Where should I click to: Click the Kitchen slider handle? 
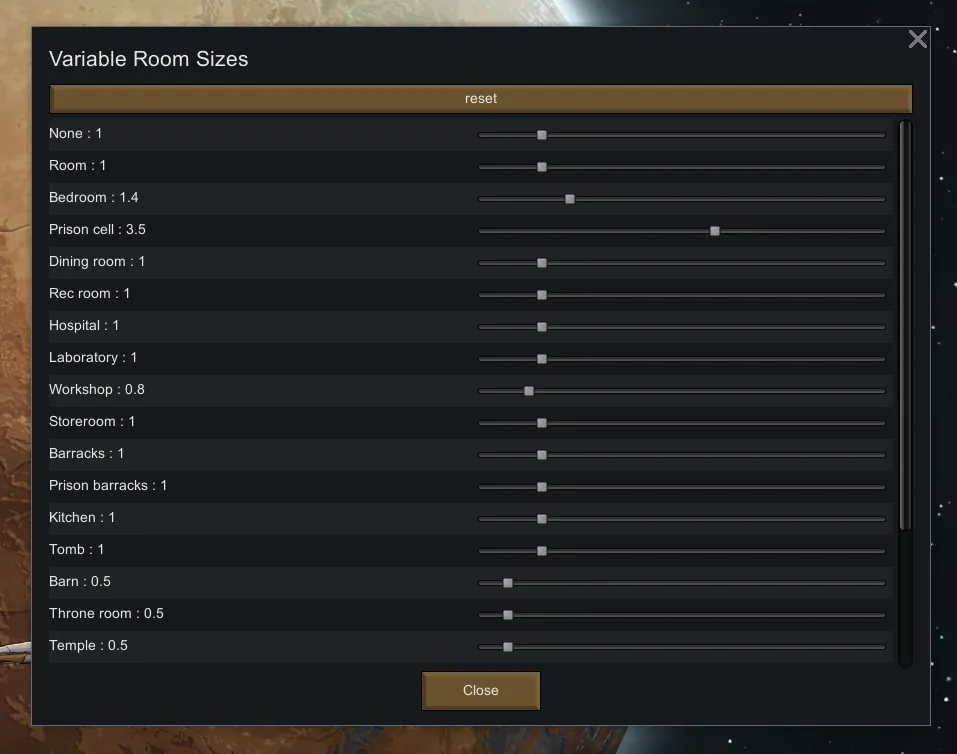(542, 519)
